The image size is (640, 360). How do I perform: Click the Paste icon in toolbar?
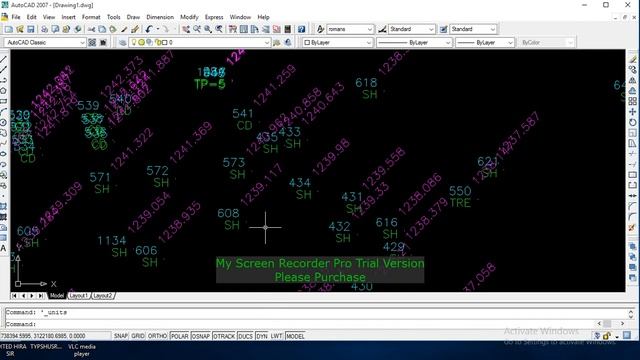(x=113, y=29)
